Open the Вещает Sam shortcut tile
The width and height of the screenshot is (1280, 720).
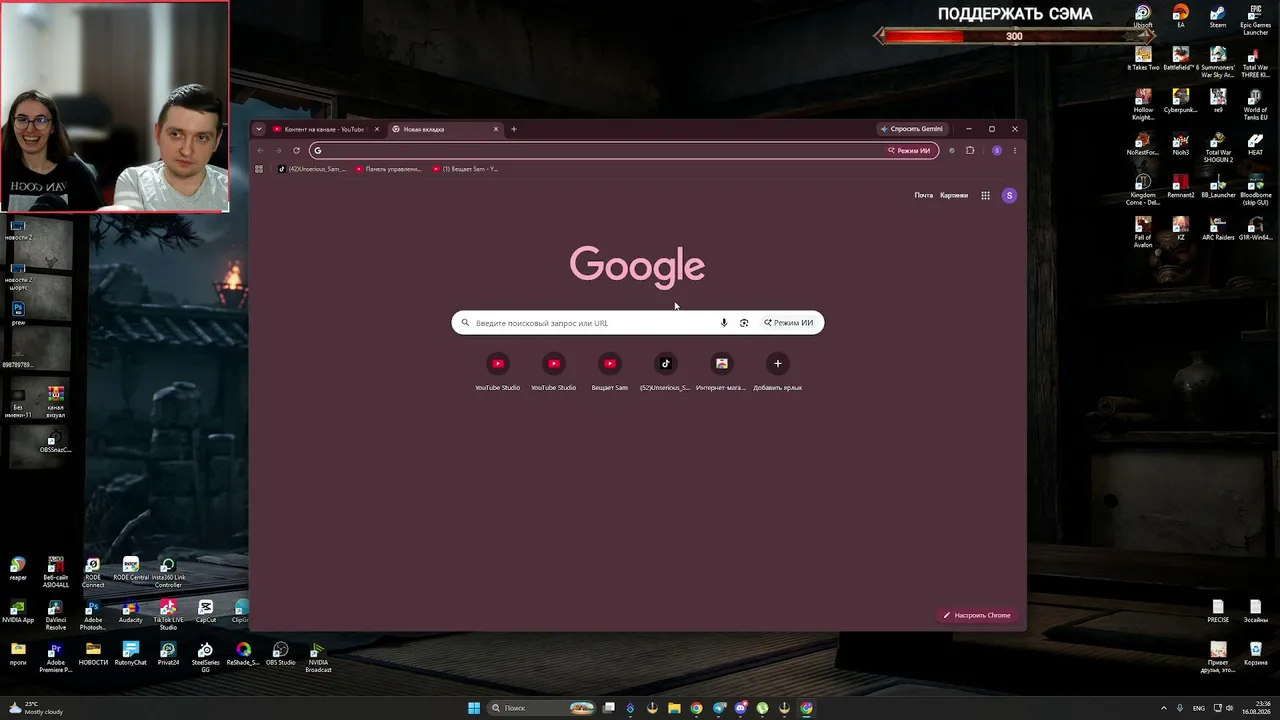[609, 371]
